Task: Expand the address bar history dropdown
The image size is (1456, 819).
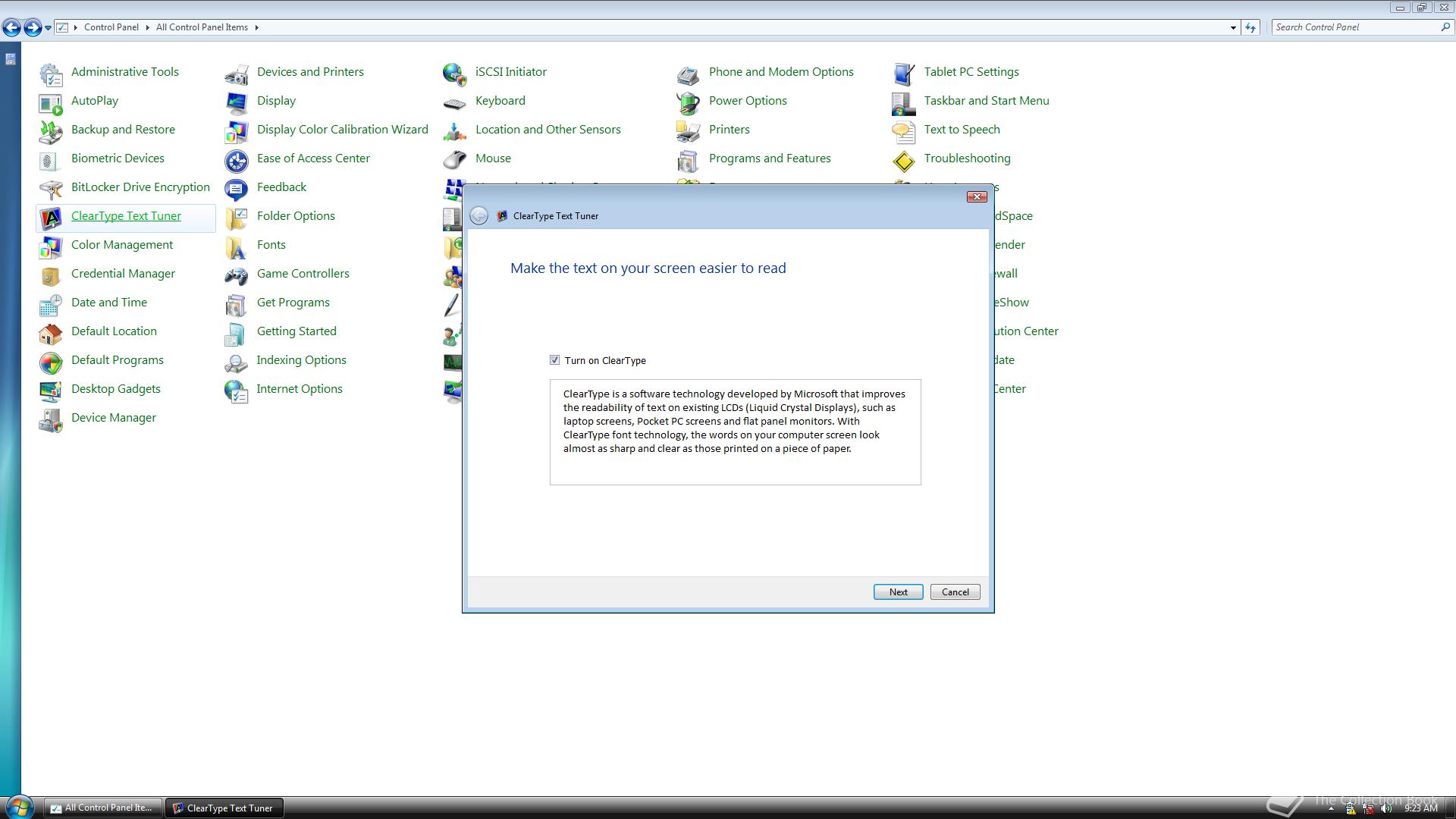Action: pos(1232,27)
